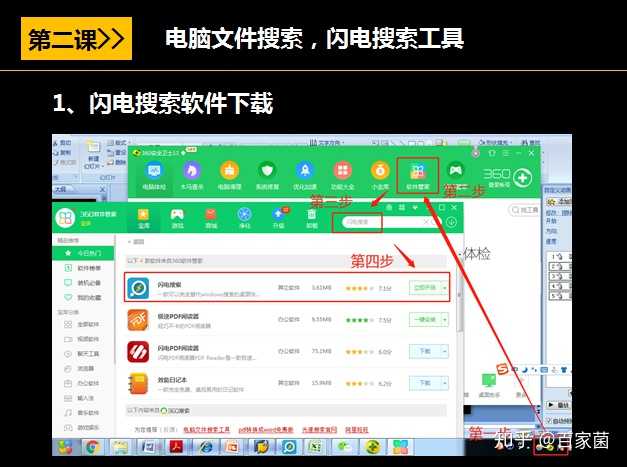Click 播放 button in PowerPoint animation pane

pos(559,405)
